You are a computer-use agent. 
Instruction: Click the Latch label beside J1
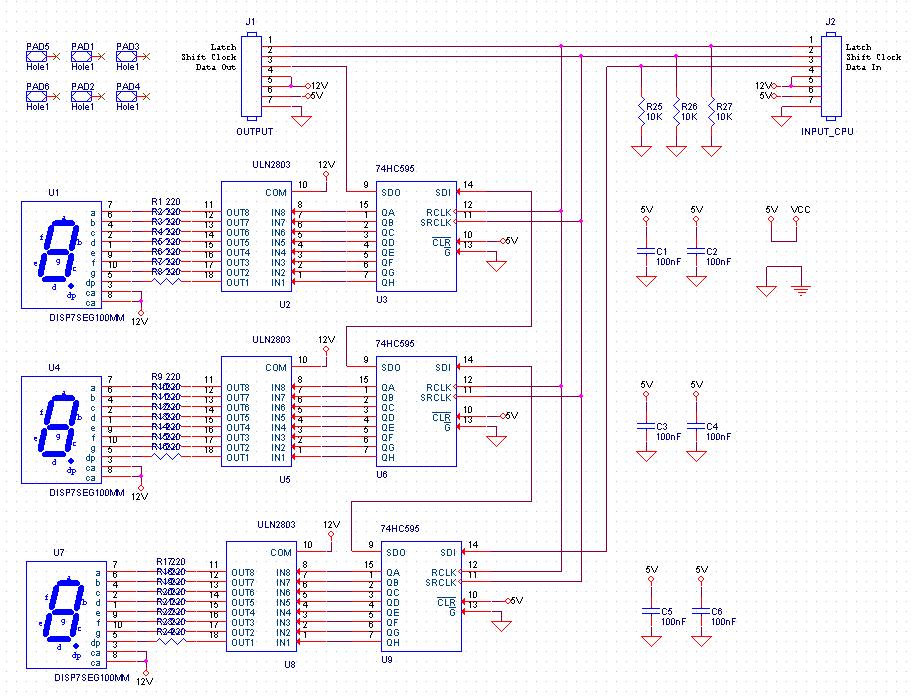pyautogui.click(x=223, y=47)
